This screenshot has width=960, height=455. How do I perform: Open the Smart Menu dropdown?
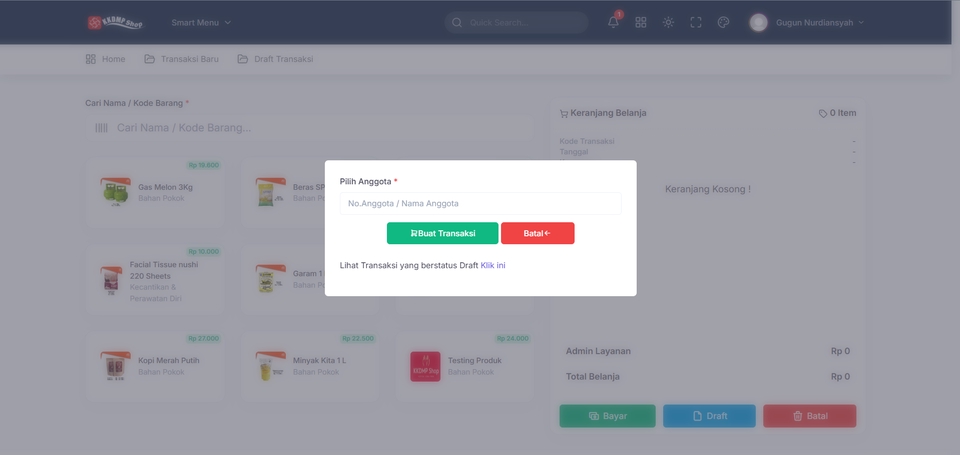coord(201,23)
